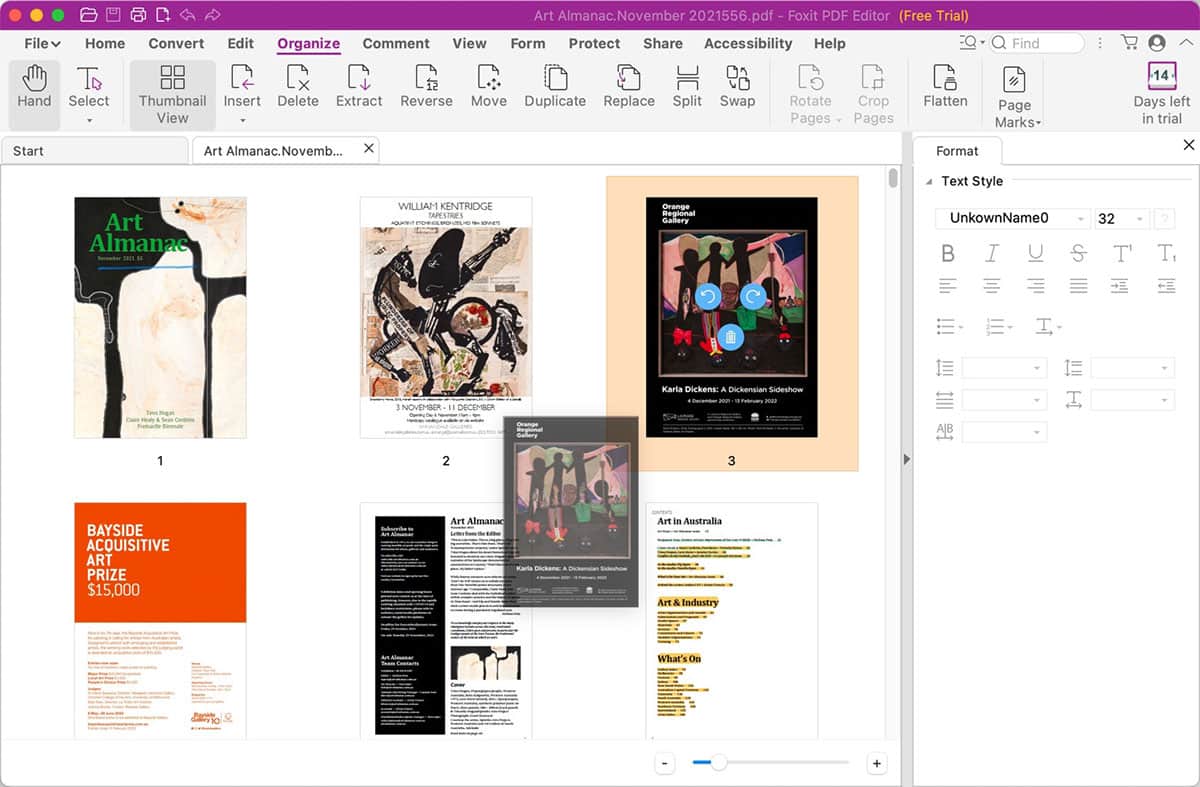The width and height of the screenshot is (1200, 787).
Task: Rotate page 3 clockwise using overlay icon
Action: click(x=753, y=296)
